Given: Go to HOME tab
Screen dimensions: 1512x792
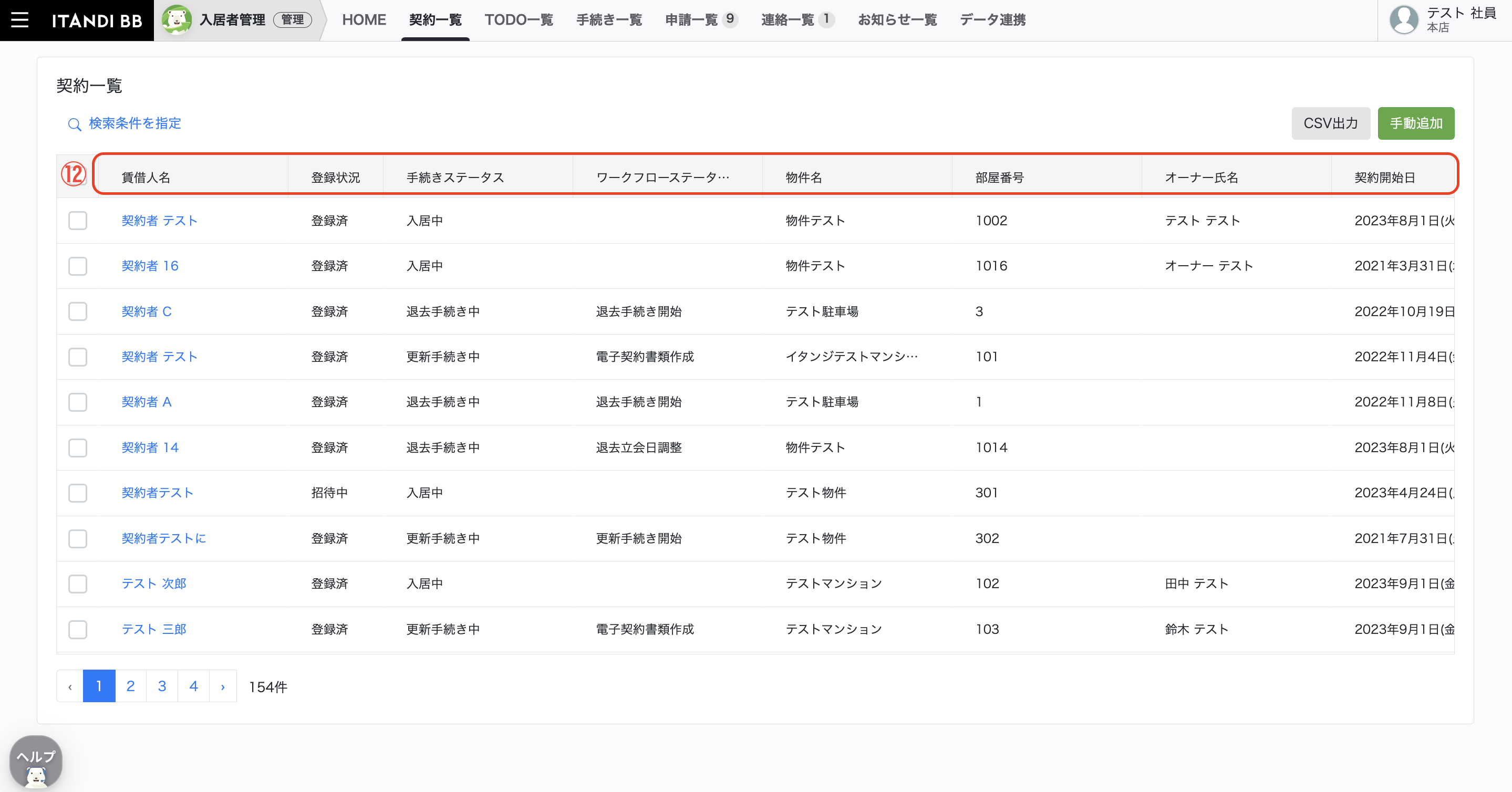Looking at the screenshot, I should pyautogui.click(x=364, y=20).
